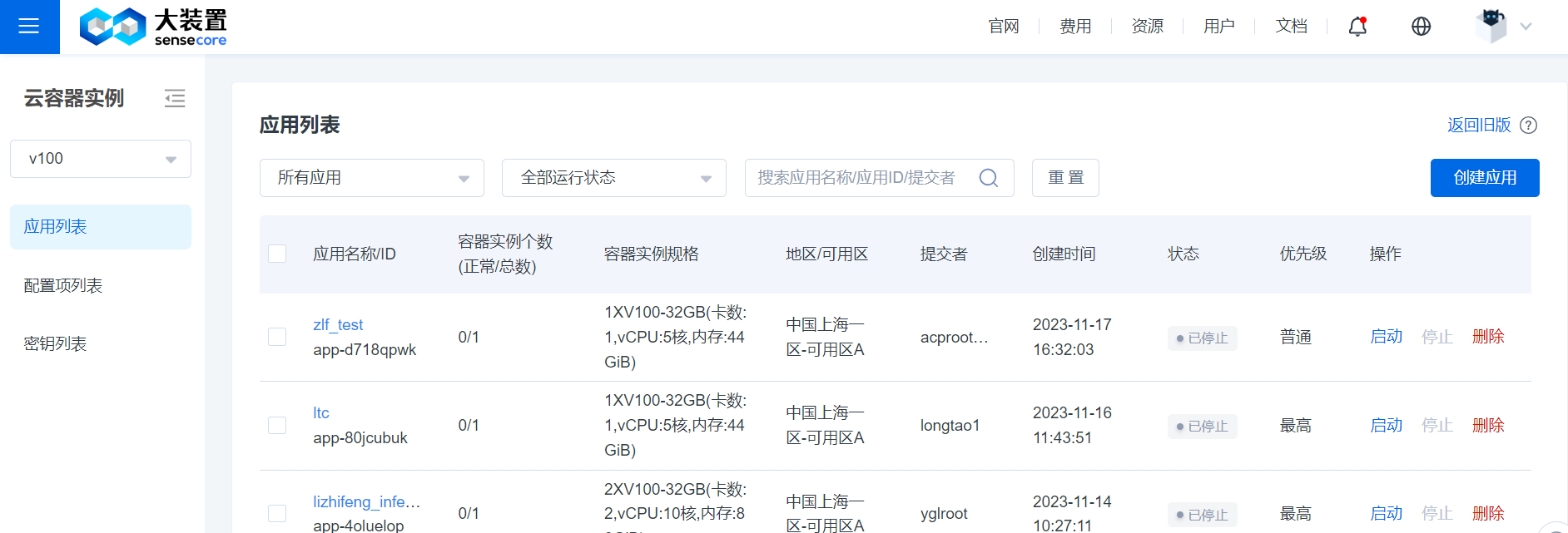The height and width of the screenshot is (533, 1568).
Task: Click the SenseCore logo
Action: tap(153, 27)
